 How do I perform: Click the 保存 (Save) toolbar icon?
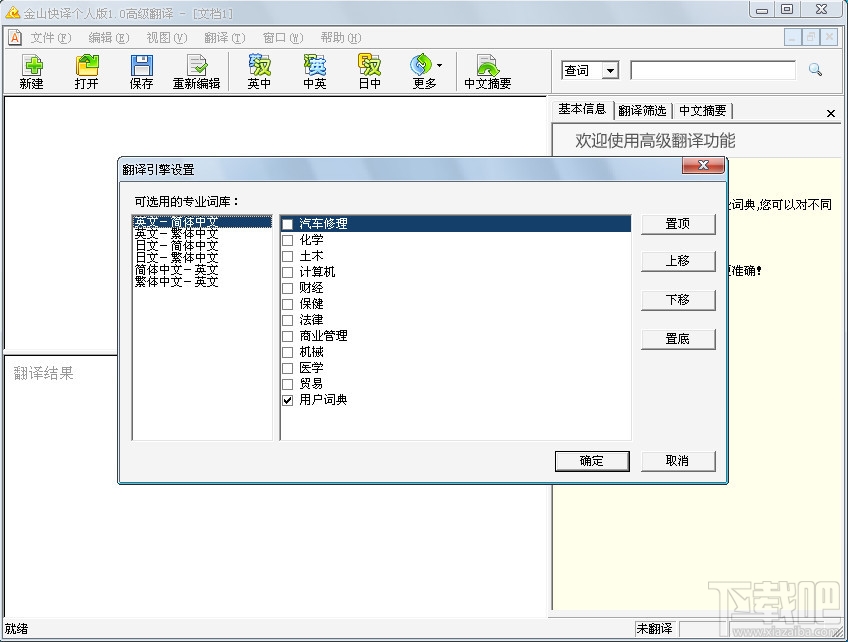(x=141, y=71)
